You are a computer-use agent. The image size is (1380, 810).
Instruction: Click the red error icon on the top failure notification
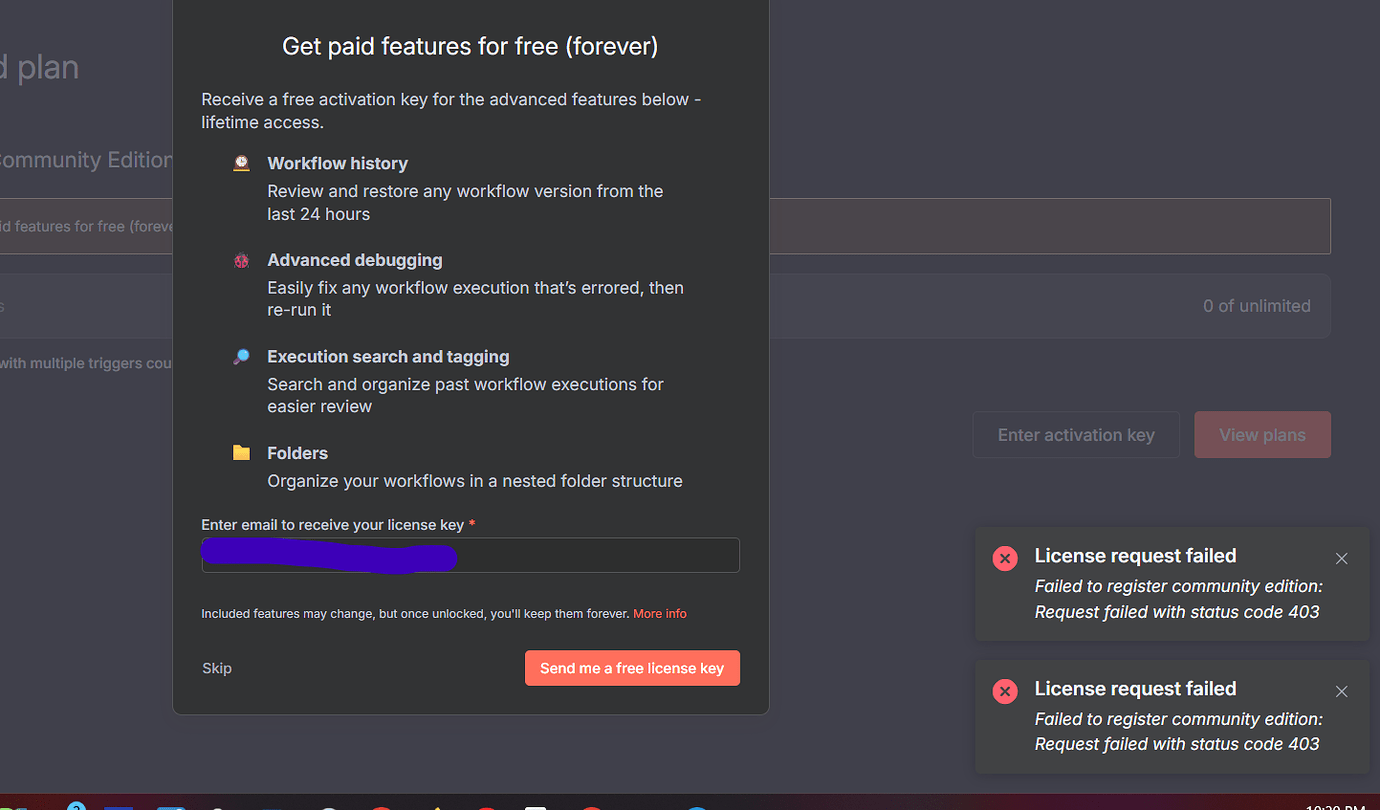(x=1005, y=558)
